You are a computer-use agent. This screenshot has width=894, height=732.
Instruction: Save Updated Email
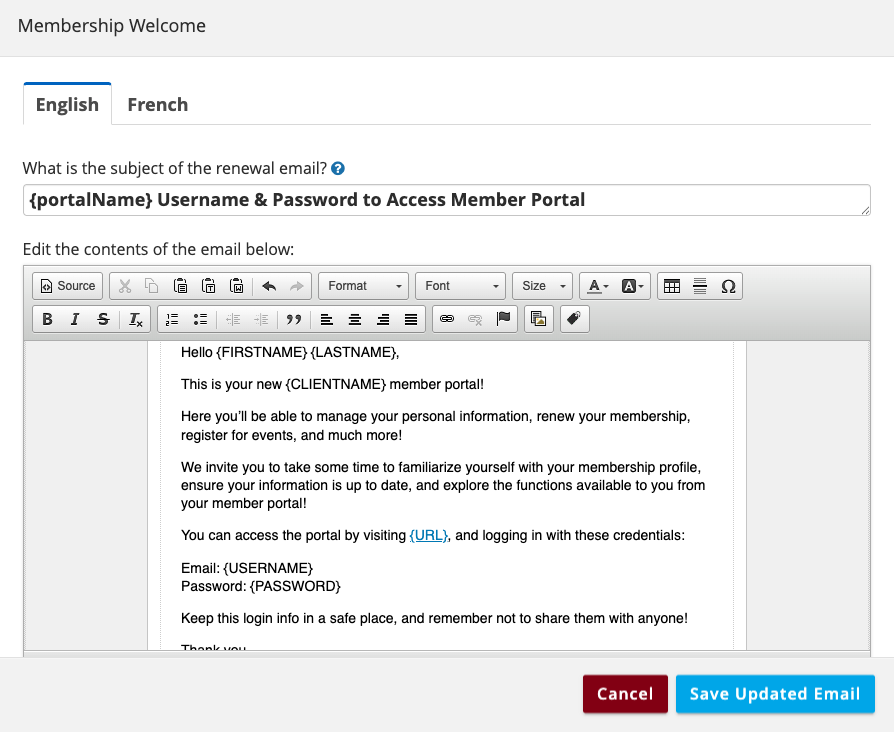(x=775, y=694)
